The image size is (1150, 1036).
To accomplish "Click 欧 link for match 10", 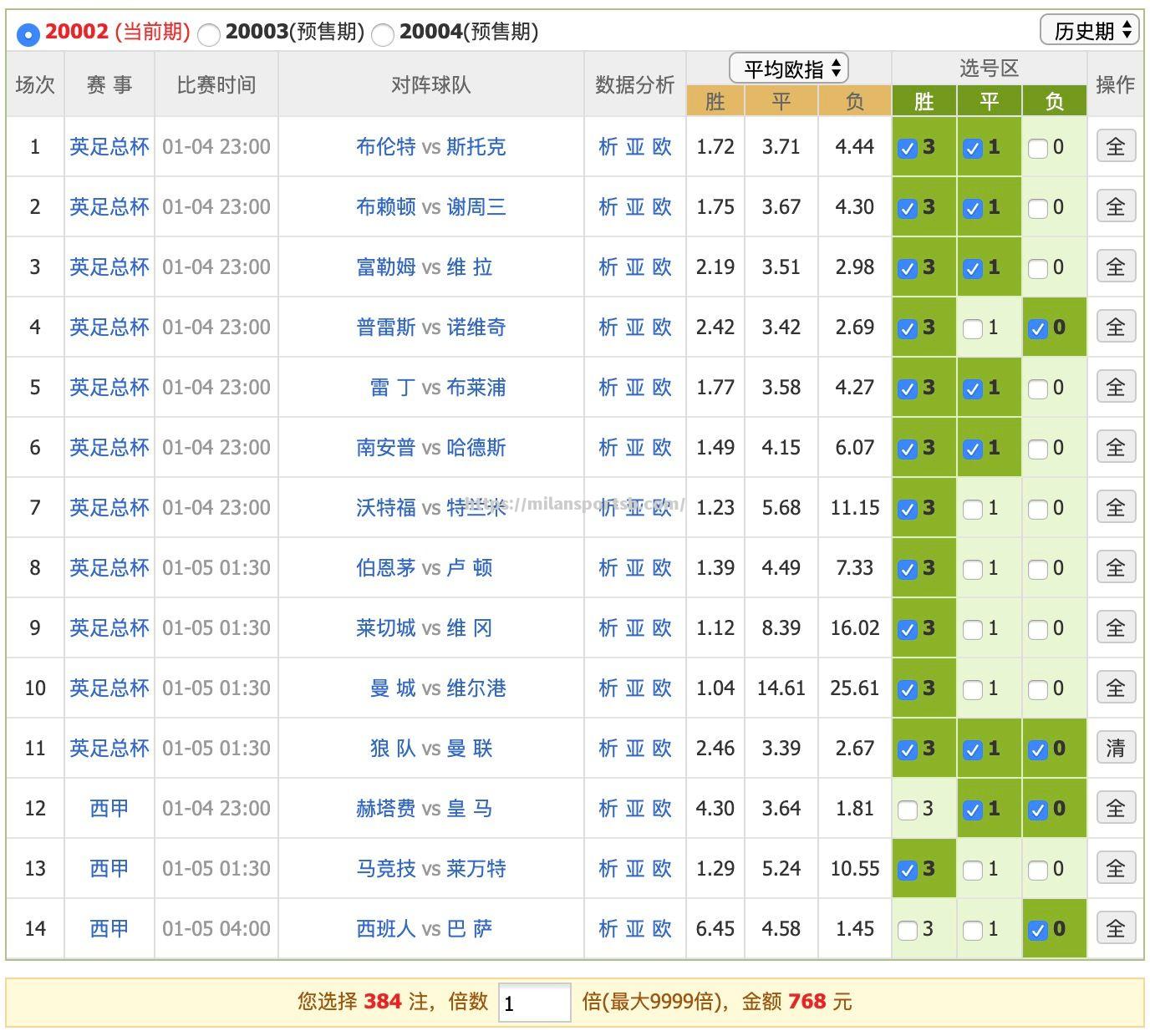I will pos(662,688).
